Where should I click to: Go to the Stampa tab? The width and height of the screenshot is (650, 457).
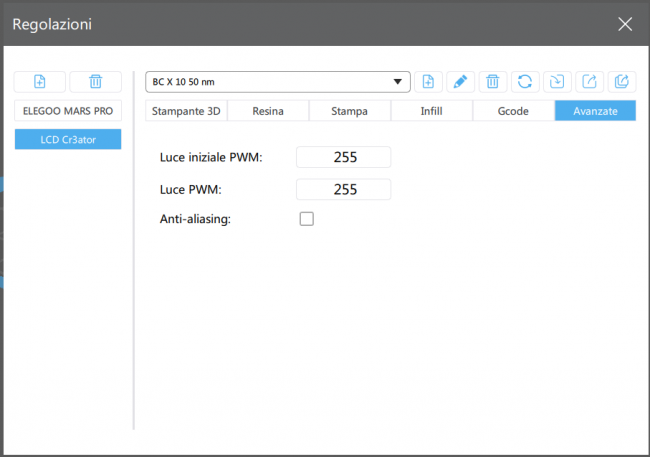(x=349, y=111)
